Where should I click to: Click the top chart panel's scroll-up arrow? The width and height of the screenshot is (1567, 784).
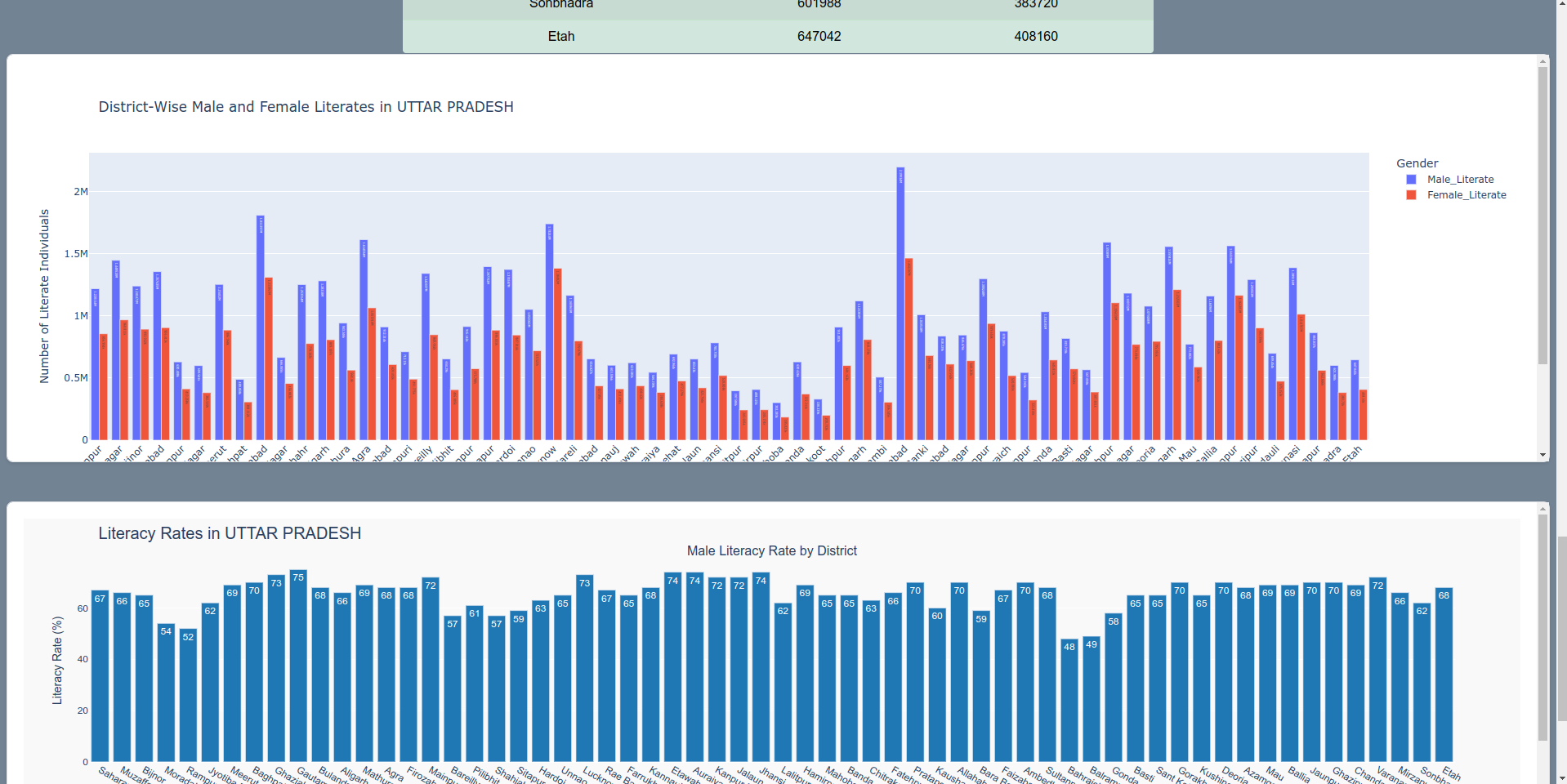pyautogui.click(x=1542, y=61)
